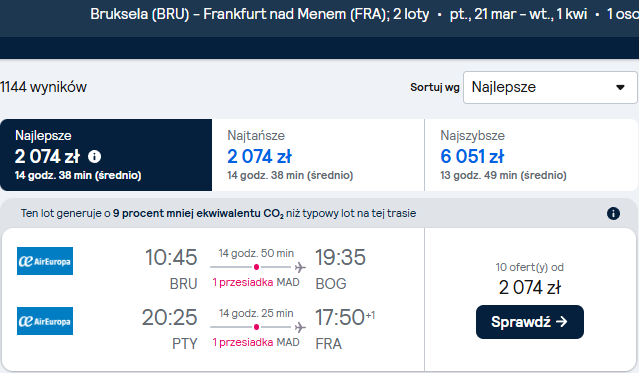Viewport: 639px width, 373px height.
Task: Click the dates pt., 21 mar – wt., 1 kwi
Action: 518,14
